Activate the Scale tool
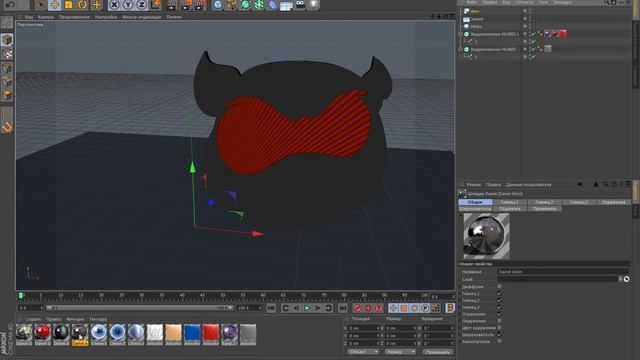The height and width of the screenshot is (360, 640). point(68,5)
